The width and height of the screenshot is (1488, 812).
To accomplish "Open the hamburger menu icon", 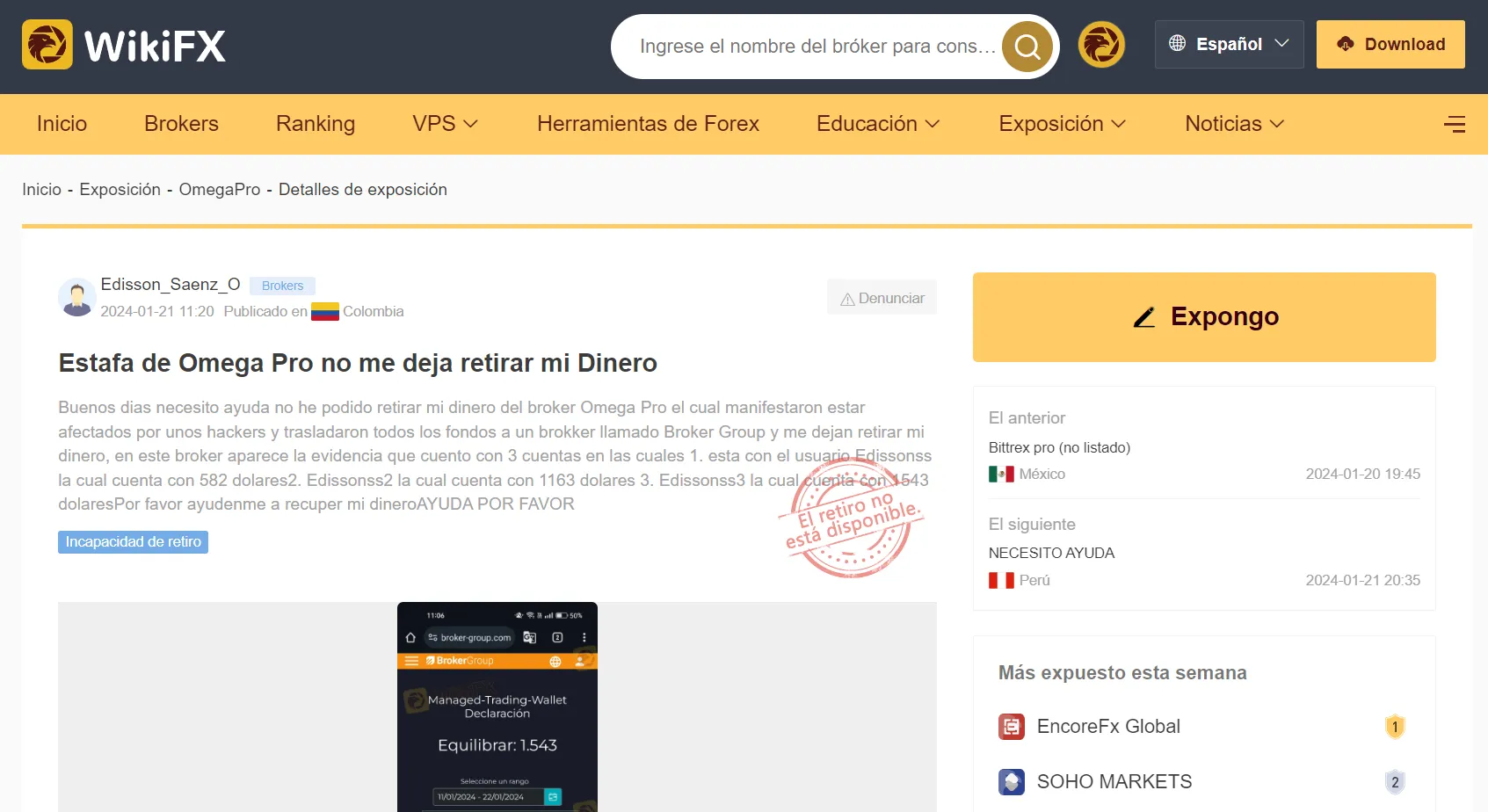I will (1455, 124).
